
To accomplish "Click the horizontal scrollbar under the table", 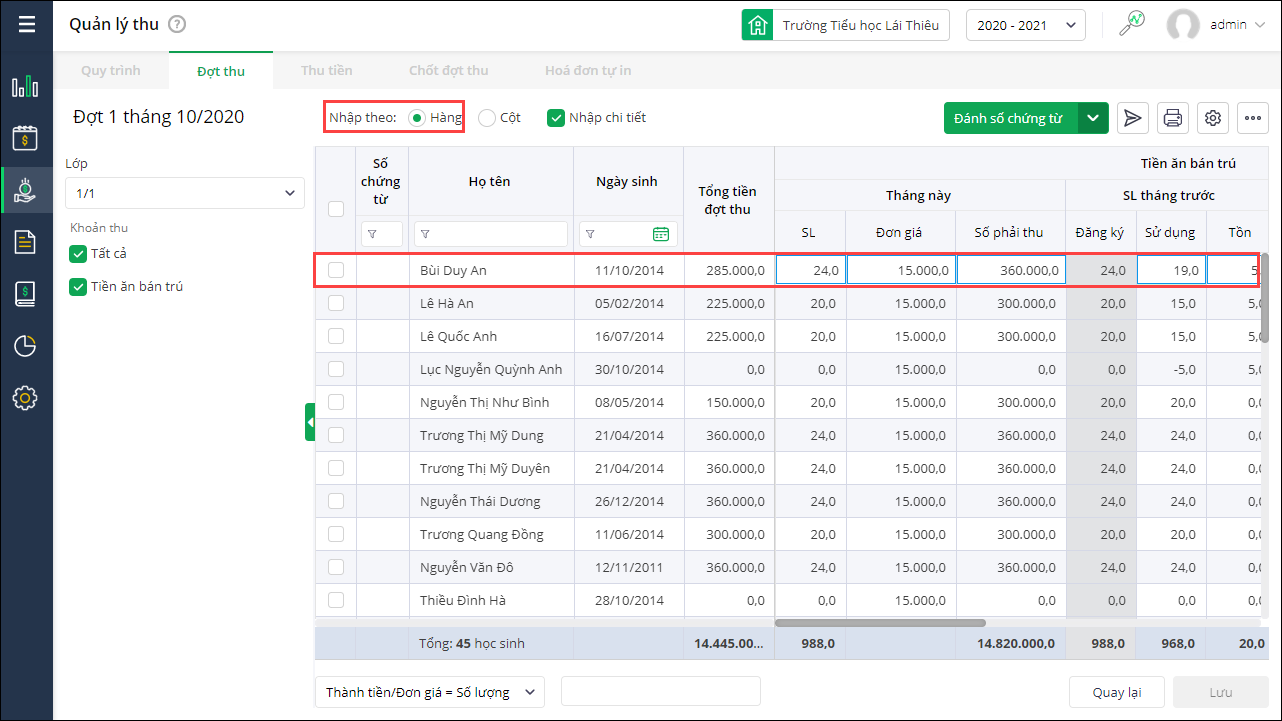I will [880, 623].
